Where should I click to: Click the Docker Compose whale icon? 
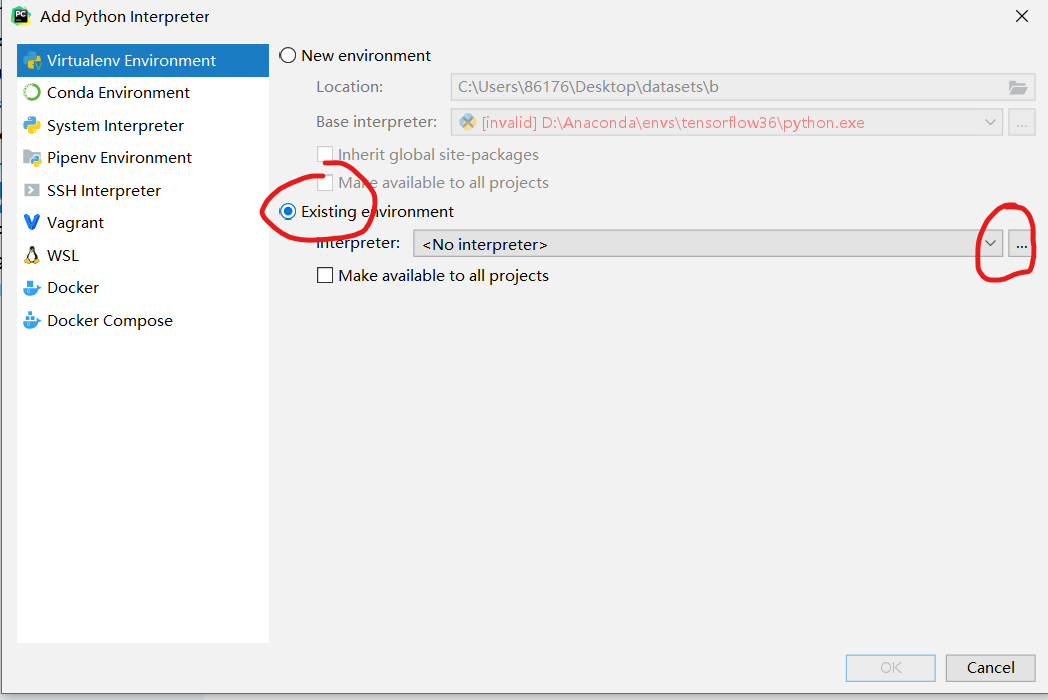pyautogui.click(x=32, y=320)
